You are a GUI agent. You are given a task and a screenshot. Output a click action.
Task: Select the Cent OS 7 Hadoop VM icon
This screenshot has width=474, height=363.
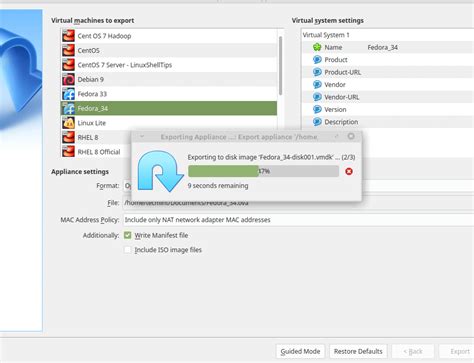pyautogui.click(x=68, y=36)
